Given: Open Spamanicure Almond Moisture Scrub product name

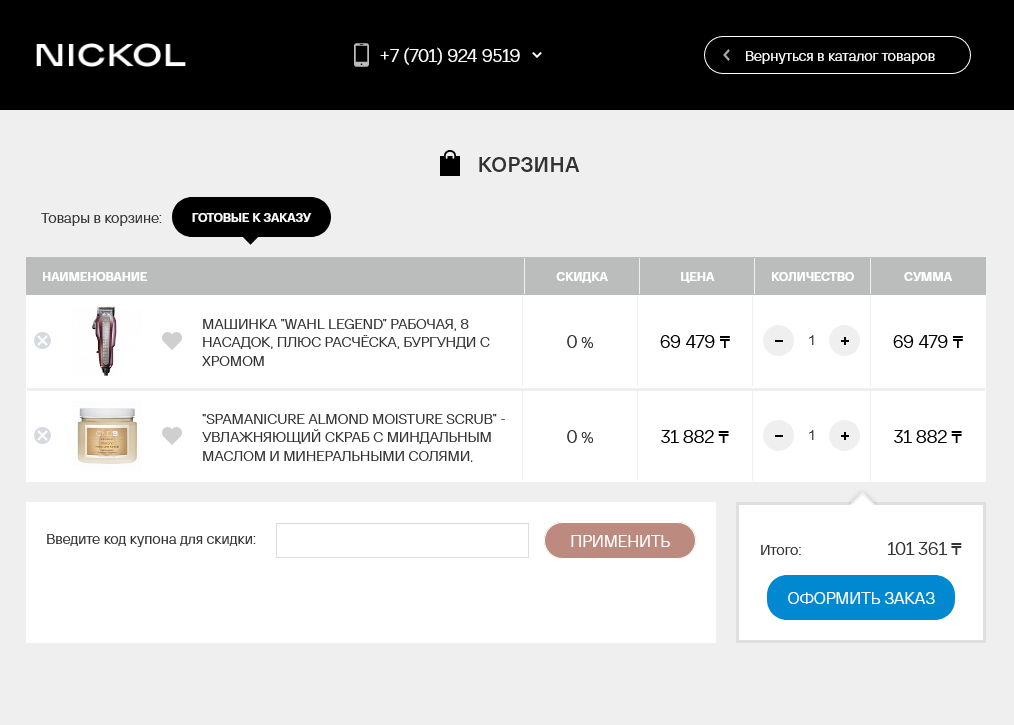Looking at the screenshot, I should click(354, 437).
